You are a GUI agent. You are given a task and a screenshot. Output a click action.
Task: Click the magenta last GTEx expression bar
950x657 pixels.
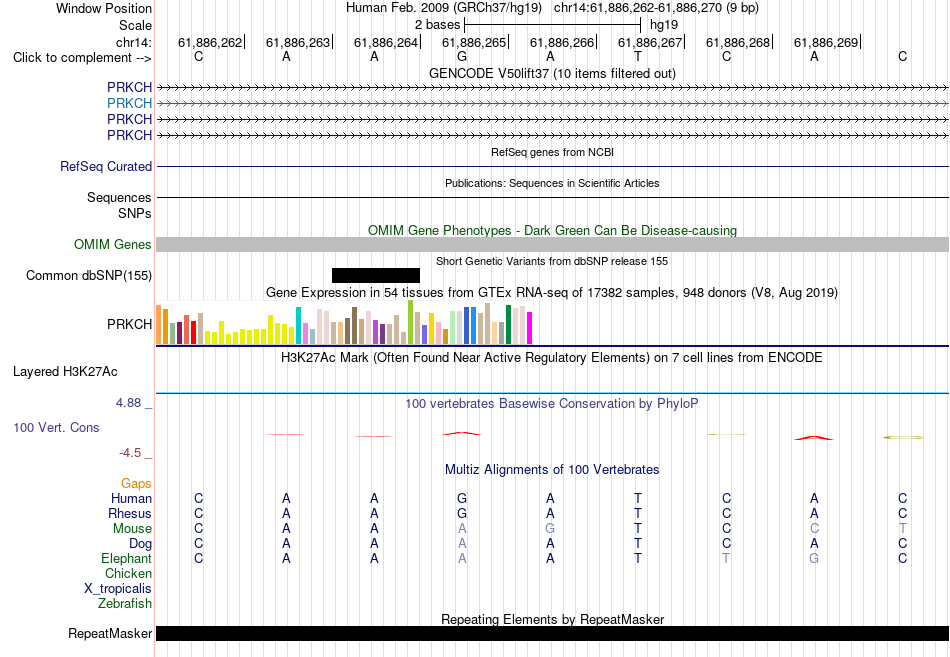pyautogui.click(x=530, y=328)
